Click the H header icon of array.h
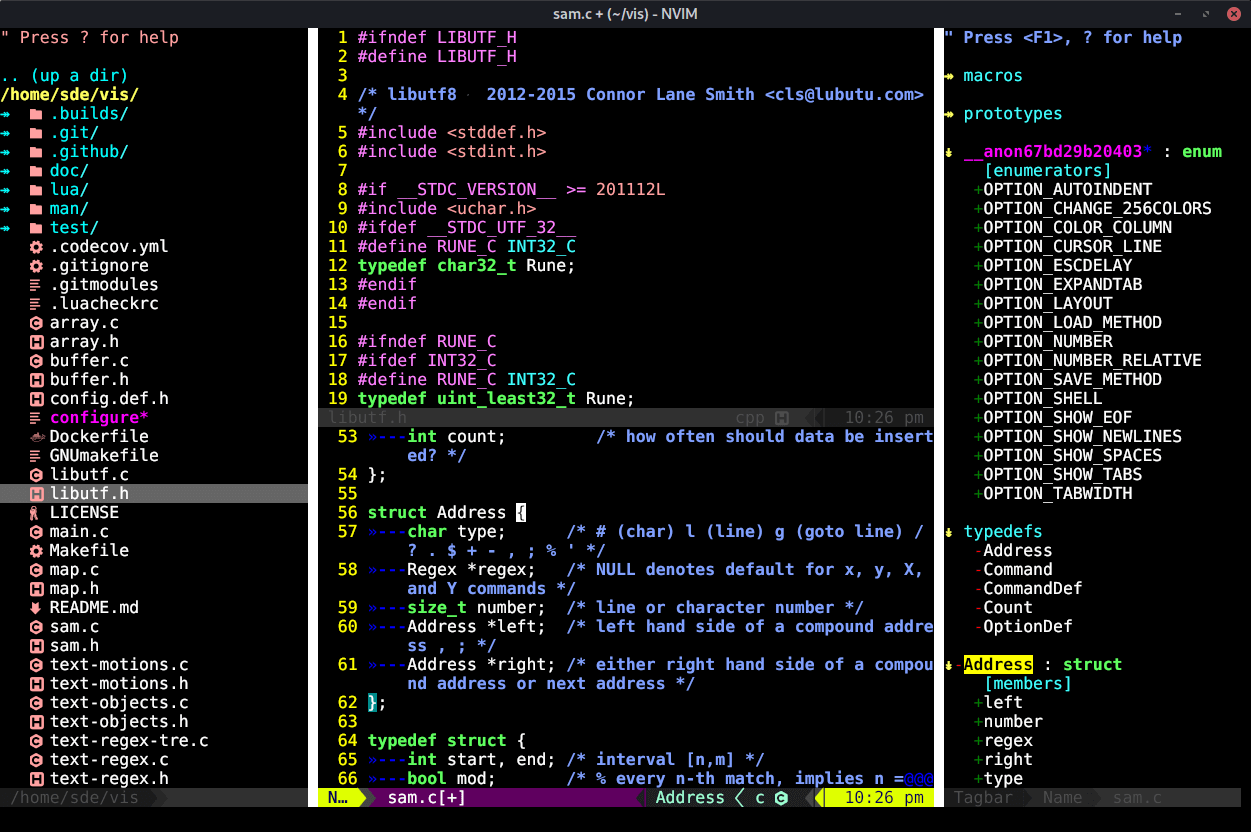The height and width of the screenshot is (832, 1251). 36,342
